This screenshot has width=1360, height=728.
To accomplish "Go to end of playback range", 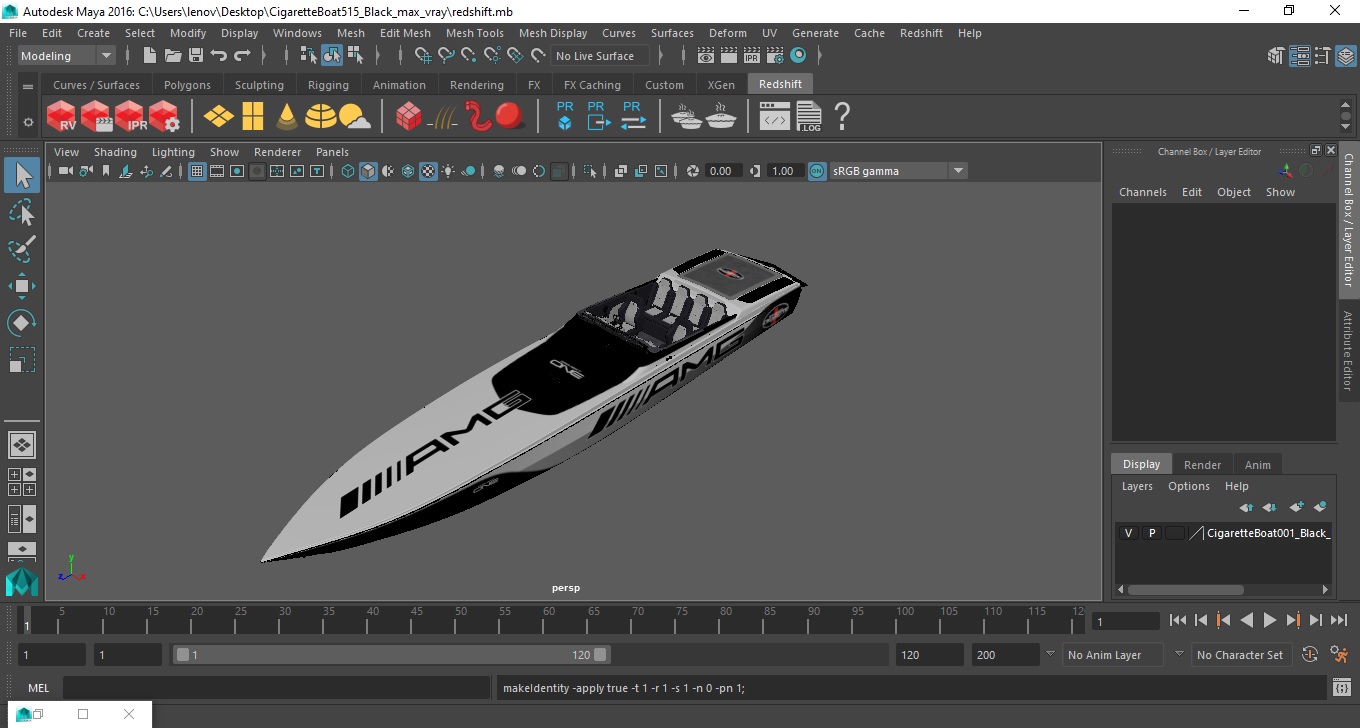I will point(1338,621).
